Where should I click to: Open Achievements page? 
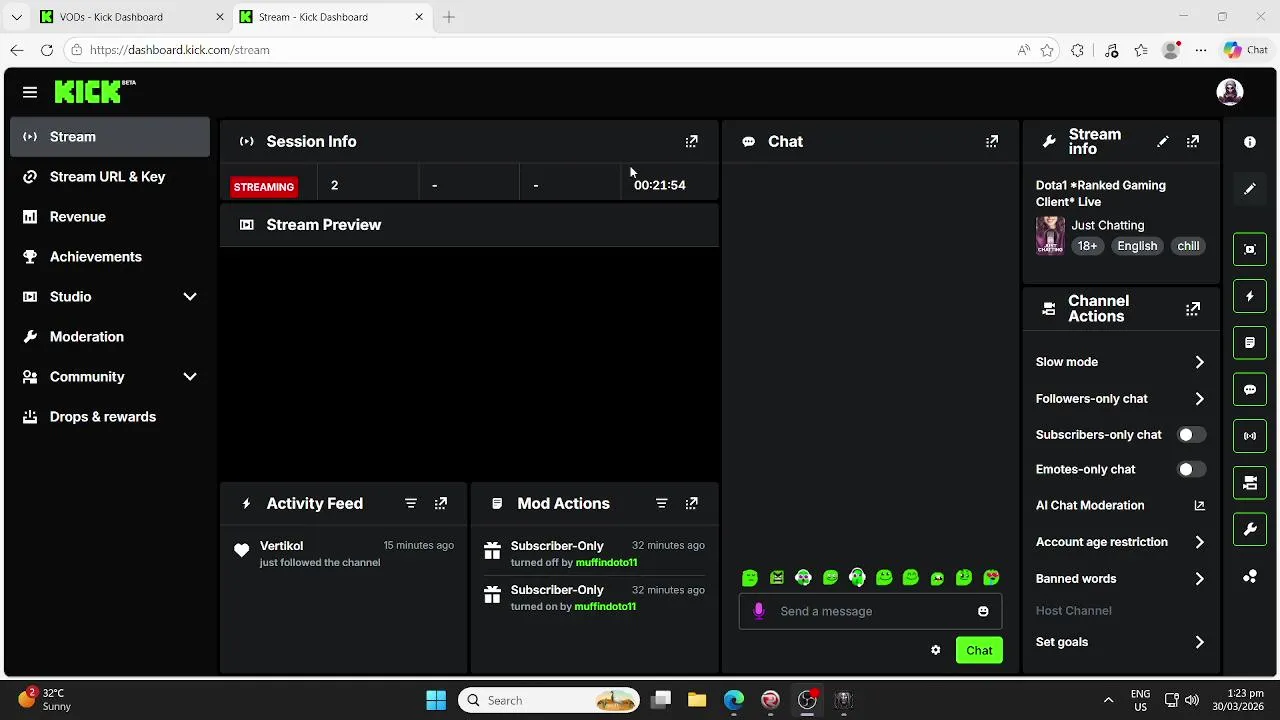pyautogui.click(x=110, y=257)
